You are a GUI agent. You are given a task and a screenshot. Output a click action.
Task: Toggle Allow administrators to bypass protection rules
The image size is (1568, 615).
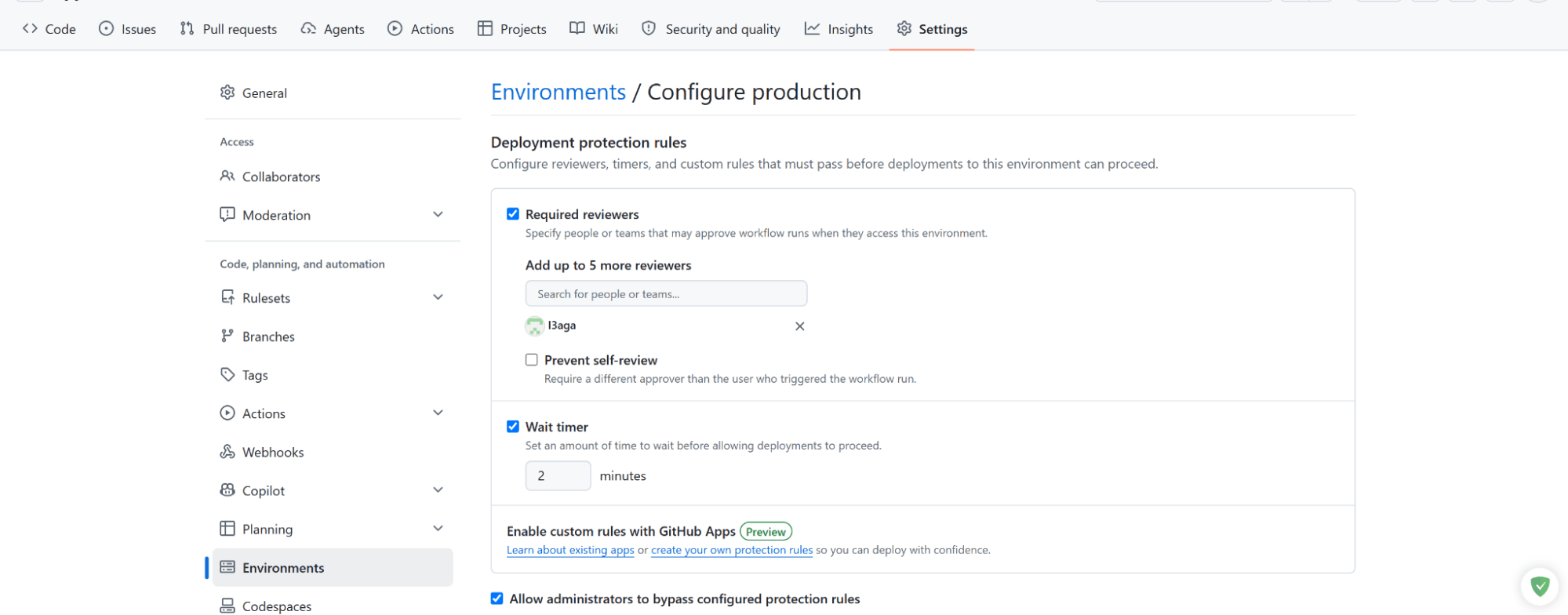[497, 599]
